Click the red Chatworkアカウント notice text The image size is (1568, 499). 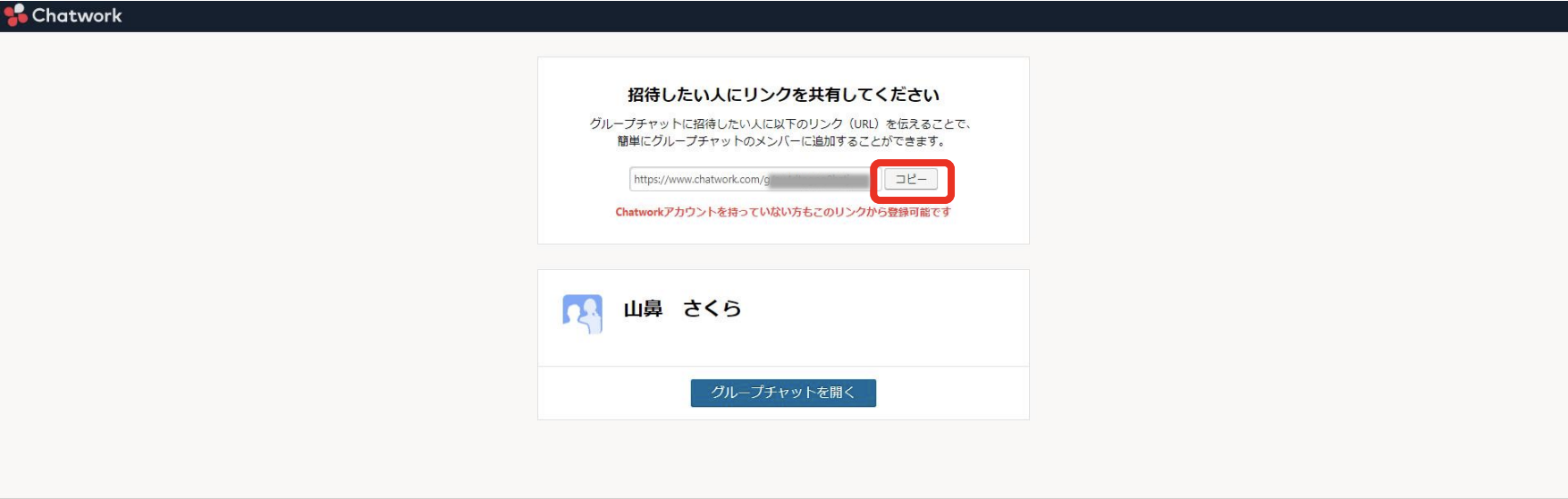tap(783, 213)
